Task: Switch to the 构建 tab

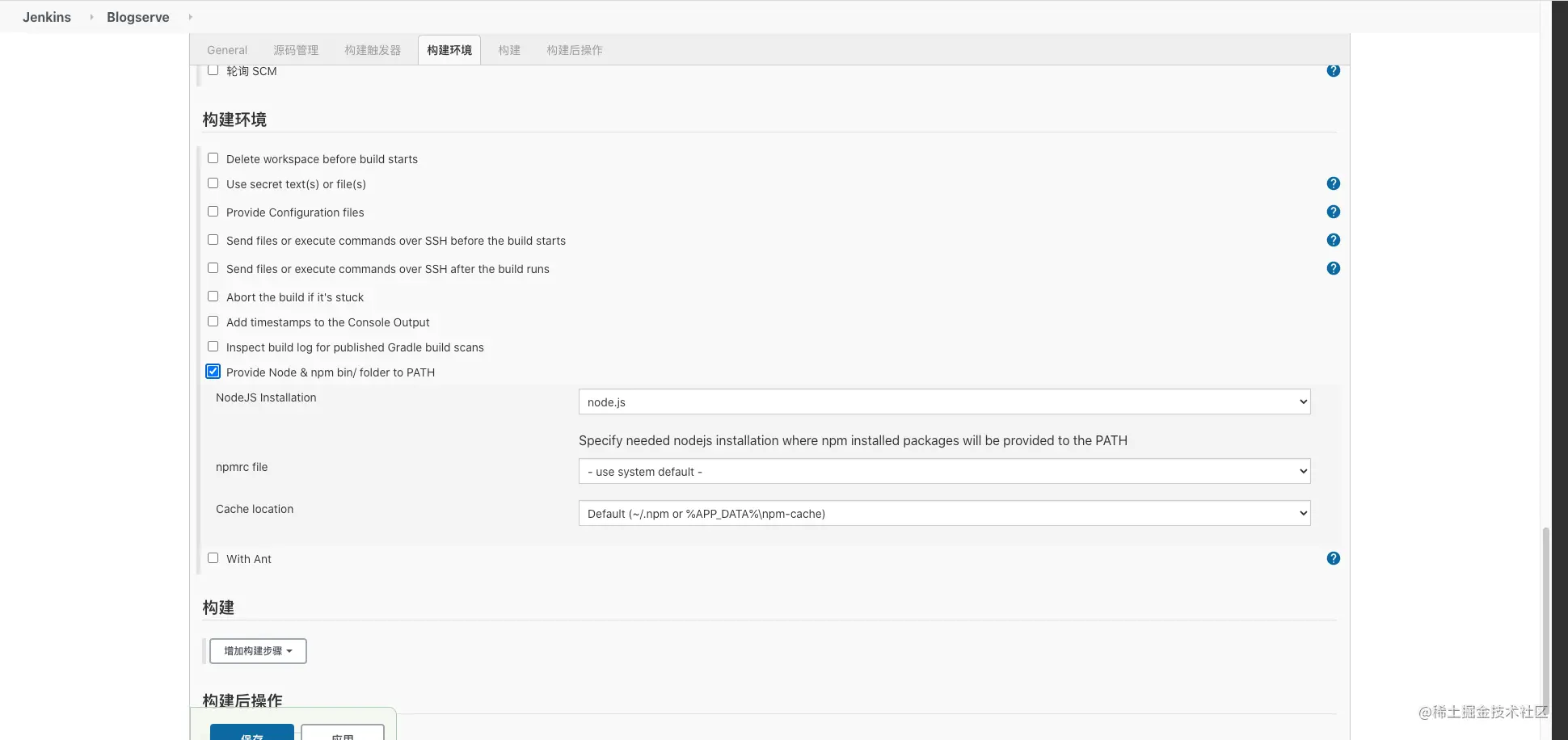Action: 509,50
